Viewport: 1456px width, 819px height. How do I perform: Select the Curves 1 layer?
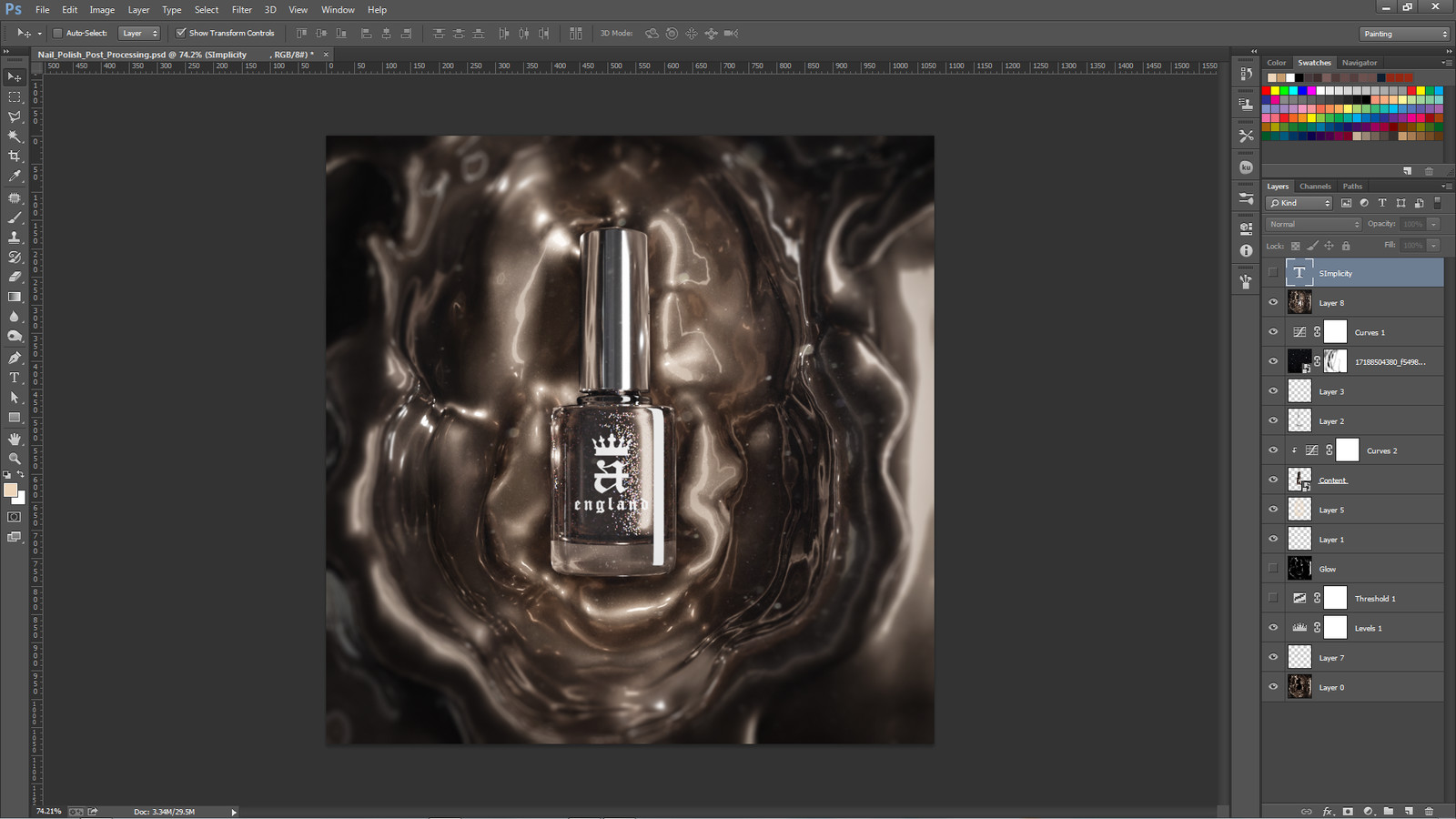click(x=1370, y=331)
